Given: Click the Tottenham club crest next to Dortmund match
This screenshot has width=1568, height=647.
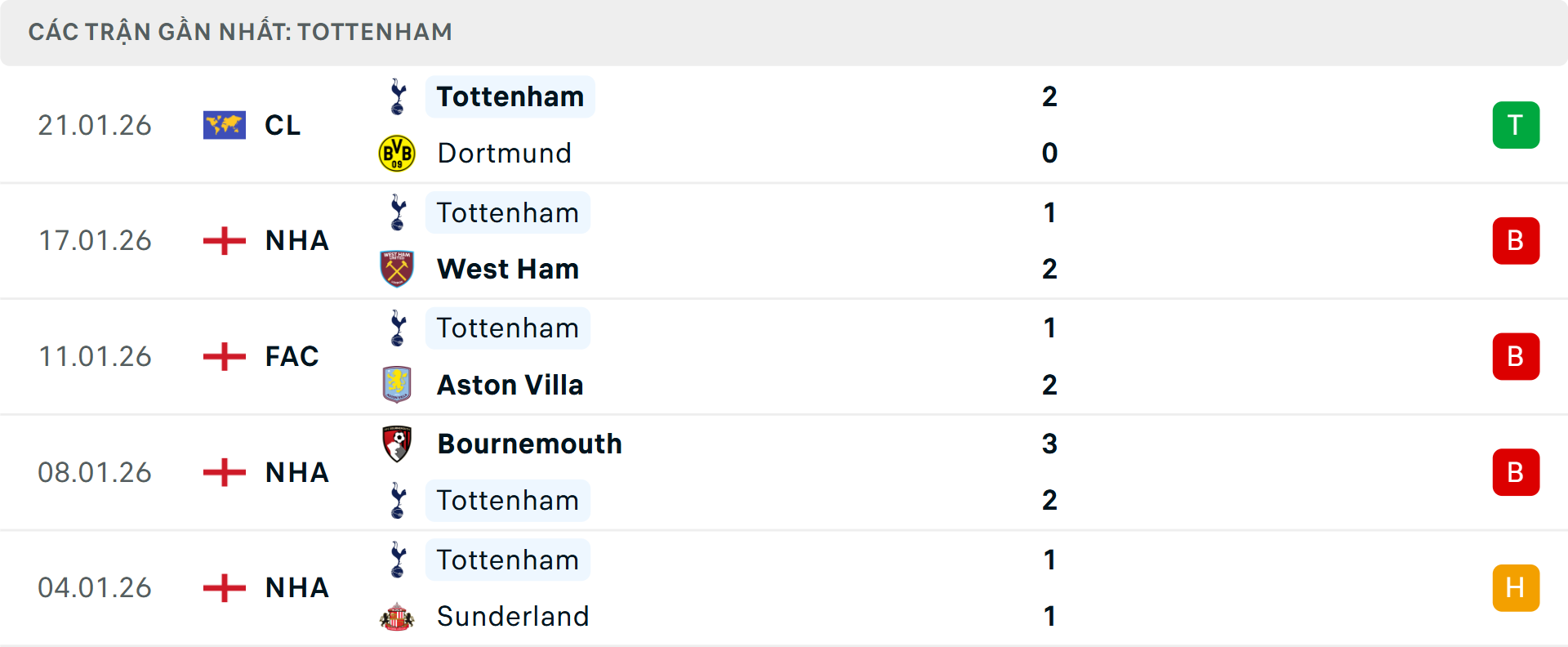Looking at the screenshot, I should point(398,96).
